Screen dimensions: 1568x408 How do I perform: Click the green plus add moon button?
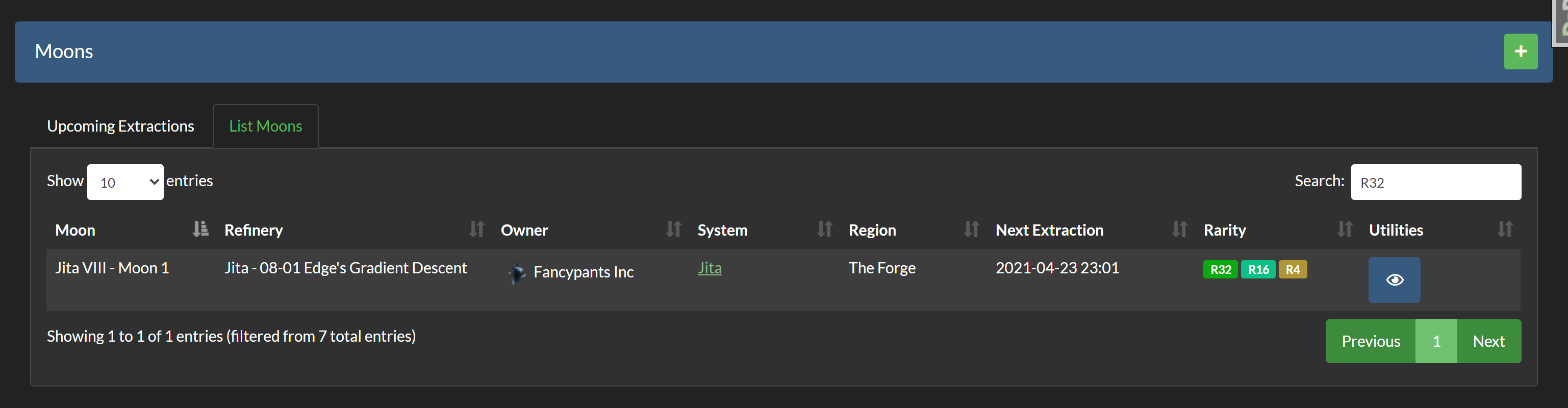click(x=1520, y=52)
